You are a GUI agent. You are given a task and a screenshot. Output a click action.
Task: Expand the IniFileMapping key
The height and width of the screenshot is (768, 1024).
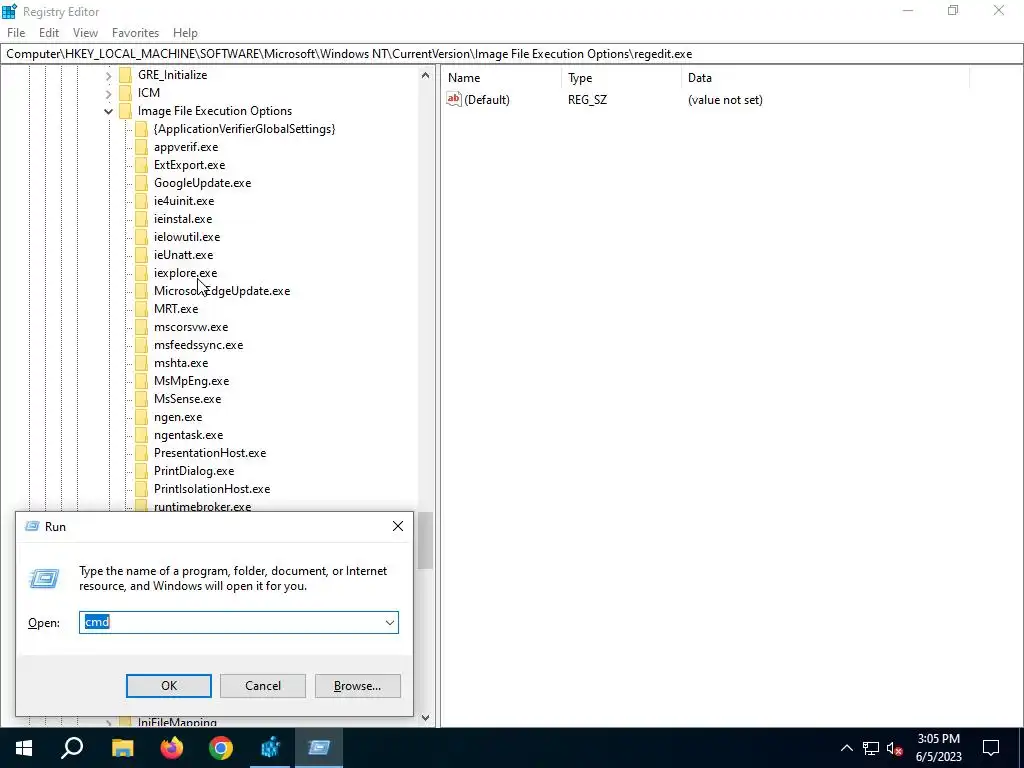108,722
